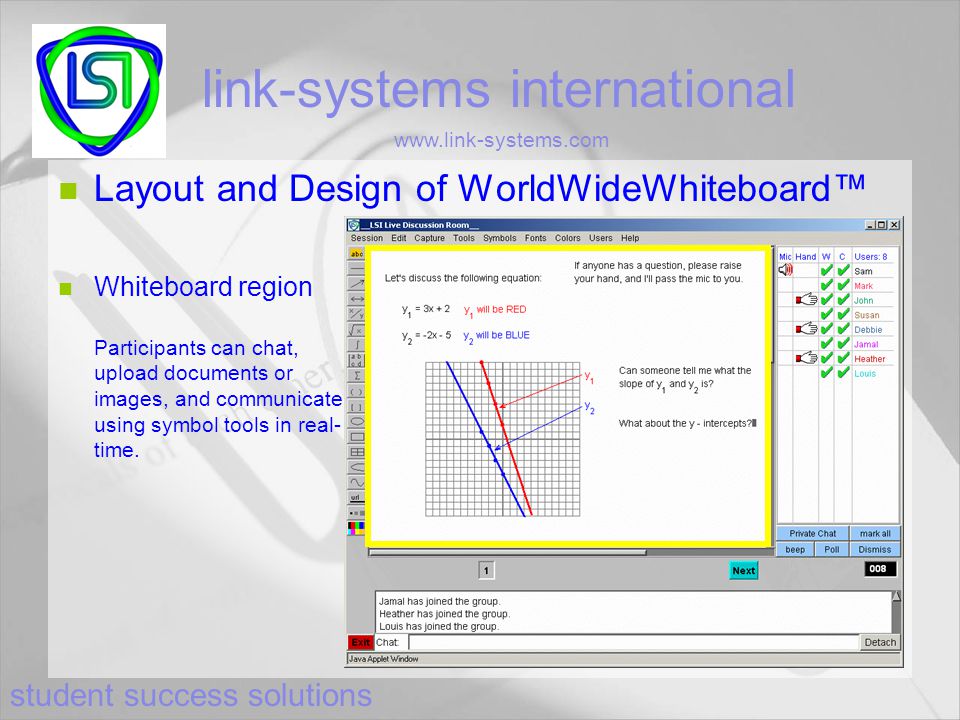This screenshot has height=720, width=960.
Task: Select the curve arc tool
Action: coord(356,468)
